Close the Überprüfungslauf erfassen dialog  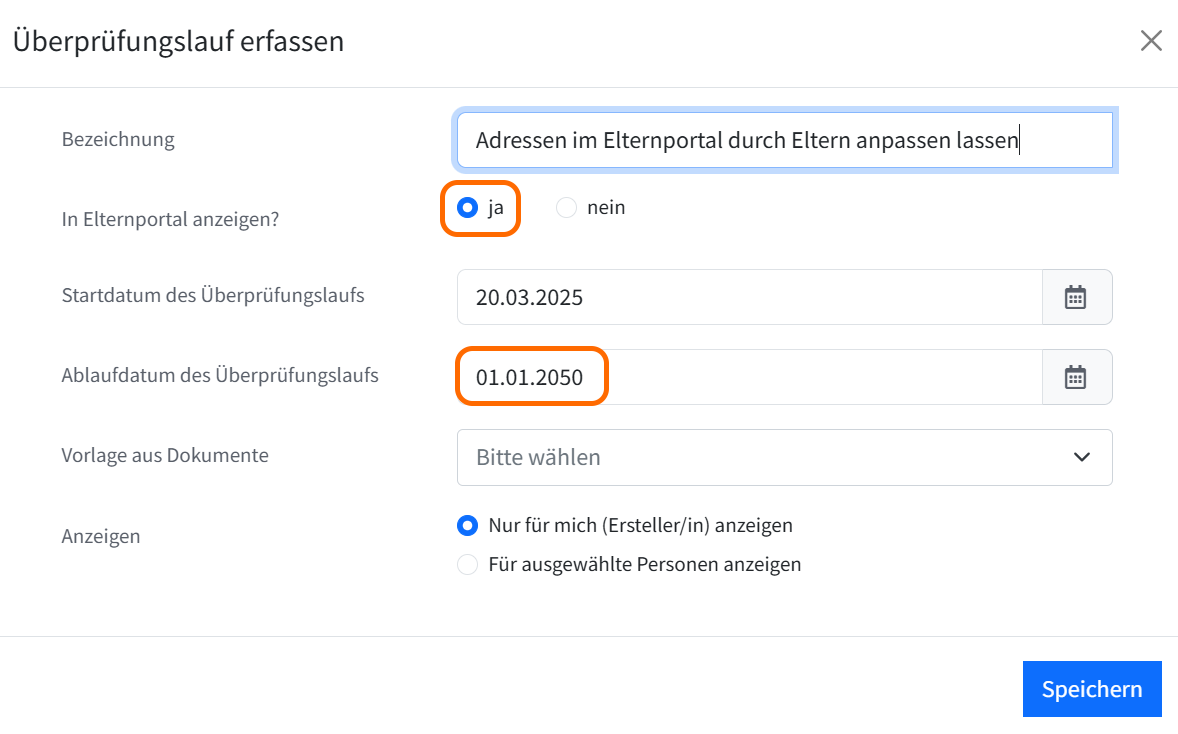tap(1151, 41)
